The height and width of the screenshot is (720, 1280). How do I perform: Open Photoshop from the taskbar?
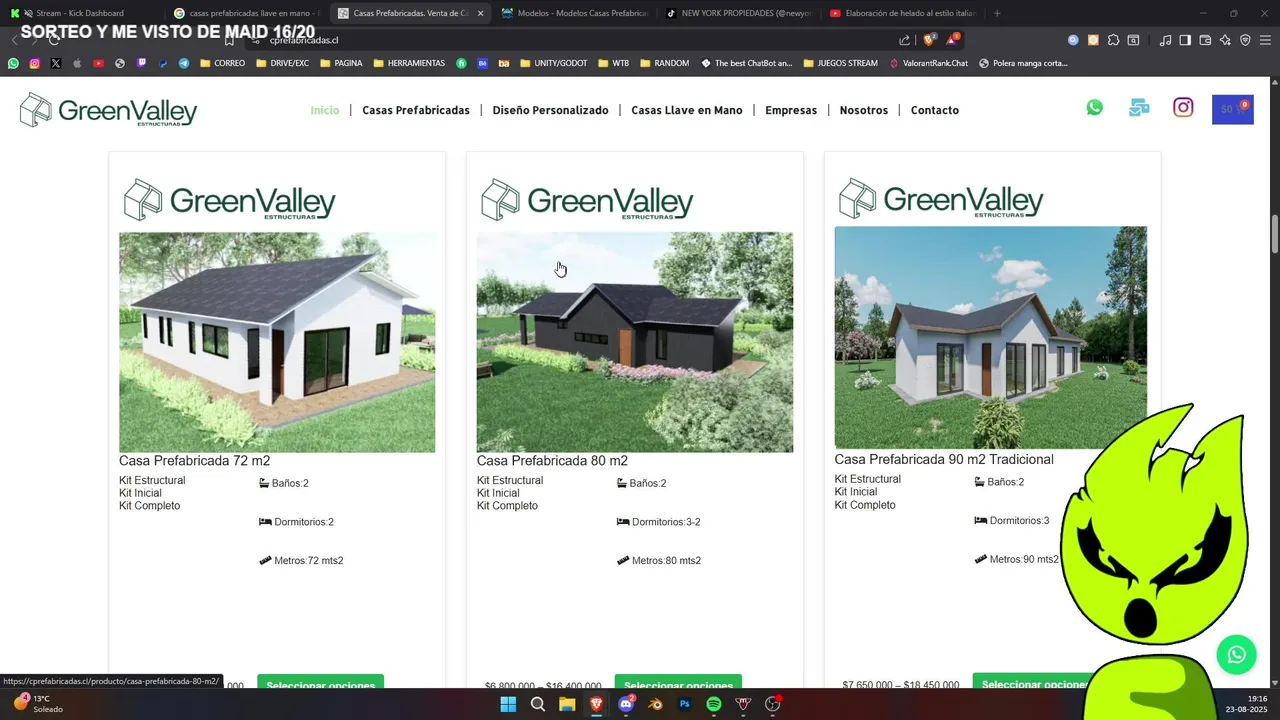tap(685, 704)
